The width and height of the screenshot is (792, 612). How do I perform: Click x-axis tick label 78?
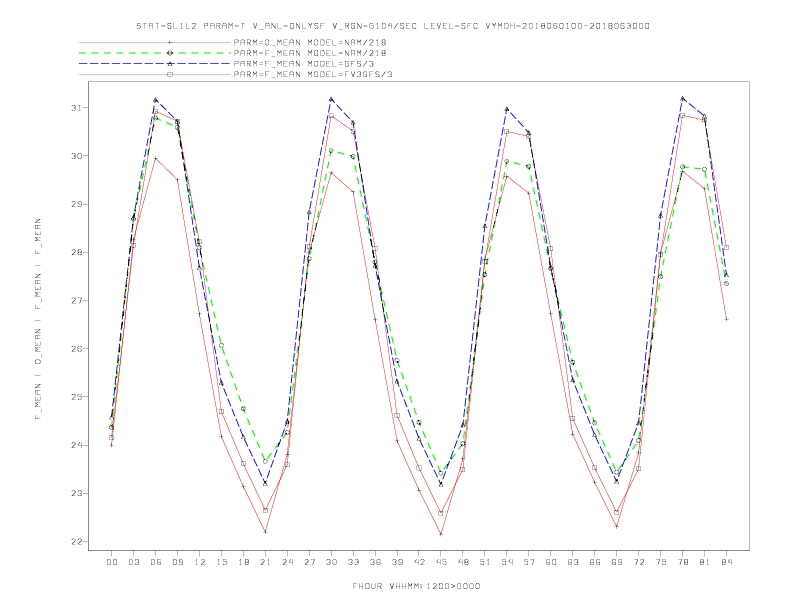click(683, 562)
